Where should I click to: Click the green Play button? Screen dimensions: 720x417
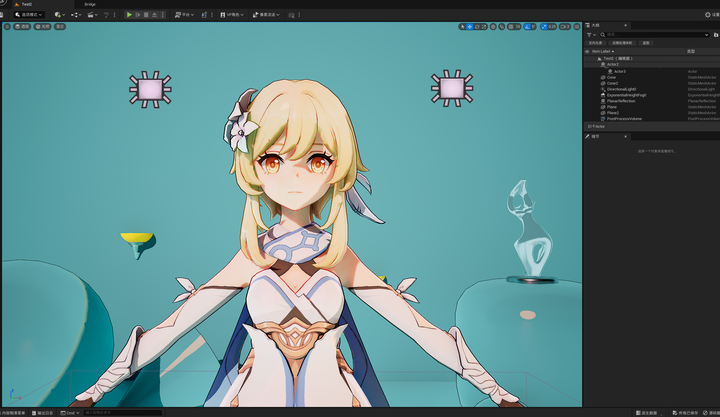pyautogui.click(x=129, y=15)
